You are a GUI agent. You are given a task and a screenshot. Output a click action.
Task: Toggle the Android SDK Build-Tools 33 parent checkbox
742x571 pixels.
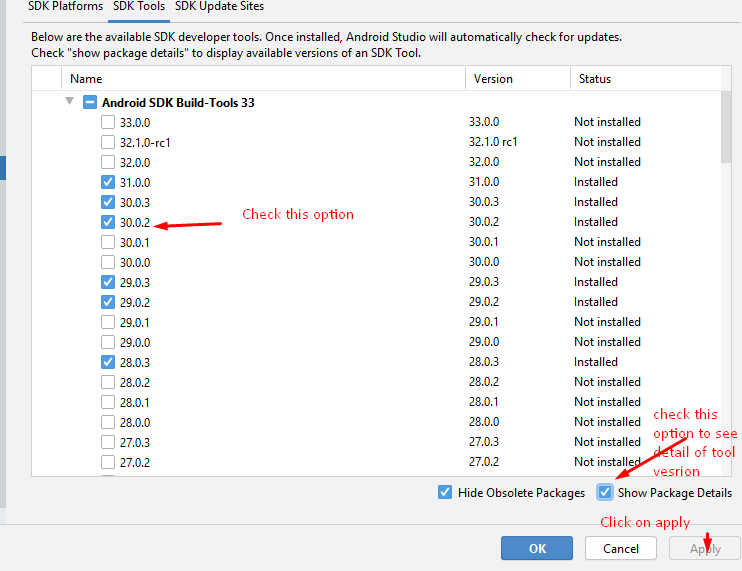90,102
